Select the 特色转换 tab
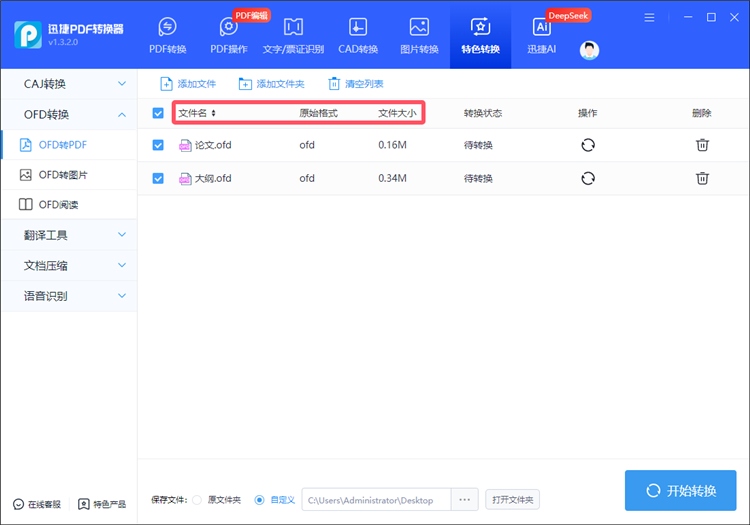Image resolution: width=750 pixels, height=525 pixels. (x=480, y=35)
